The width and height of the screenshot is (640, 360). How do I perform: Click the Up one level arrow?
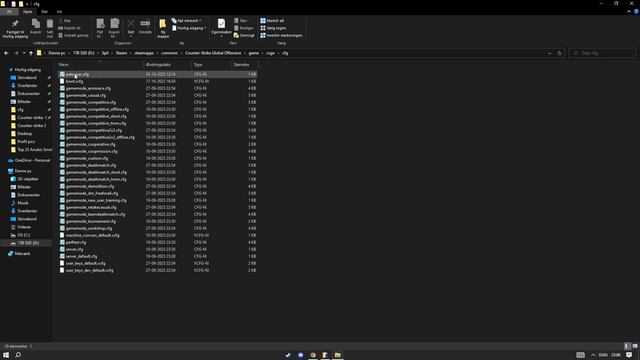tap(31, 53)
